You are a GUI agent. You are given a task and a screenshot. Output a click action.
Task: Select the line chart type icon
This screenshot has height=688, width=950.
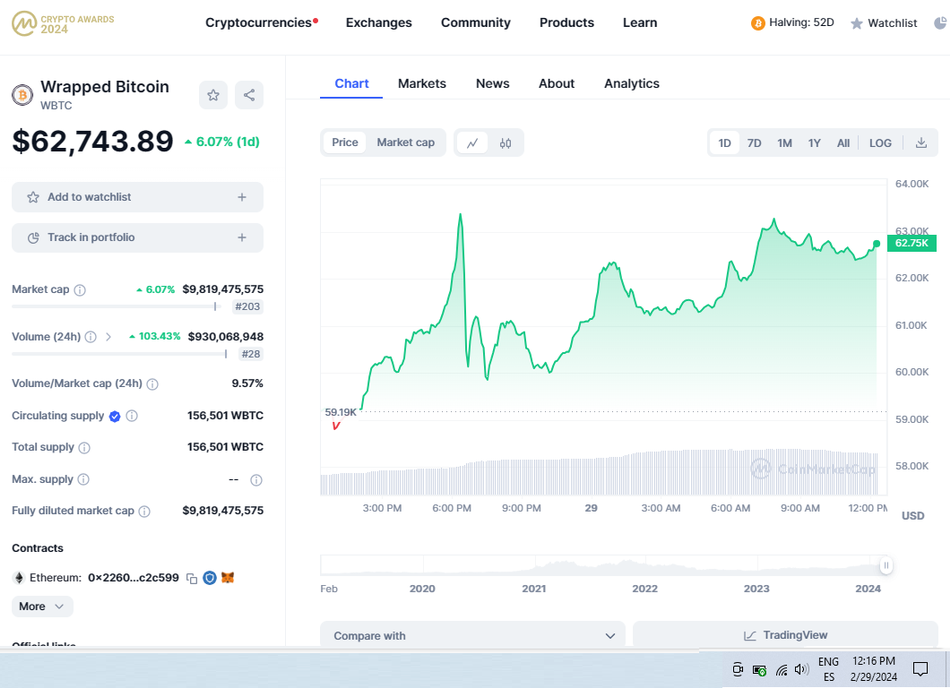click(x=472, y=143)
